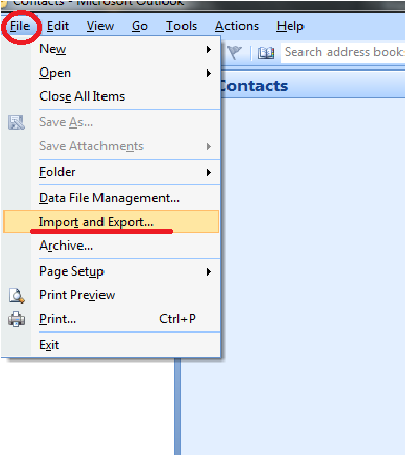
Task: Select Import and Export menu entry
Action: click(x=111, y=222)
